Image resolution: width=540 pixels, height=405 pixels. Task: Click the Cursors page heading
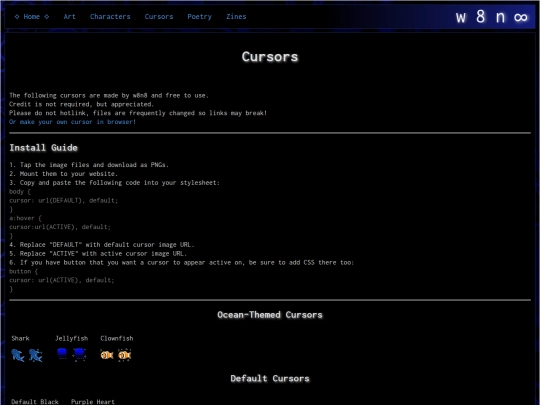(x=270, y=57)
